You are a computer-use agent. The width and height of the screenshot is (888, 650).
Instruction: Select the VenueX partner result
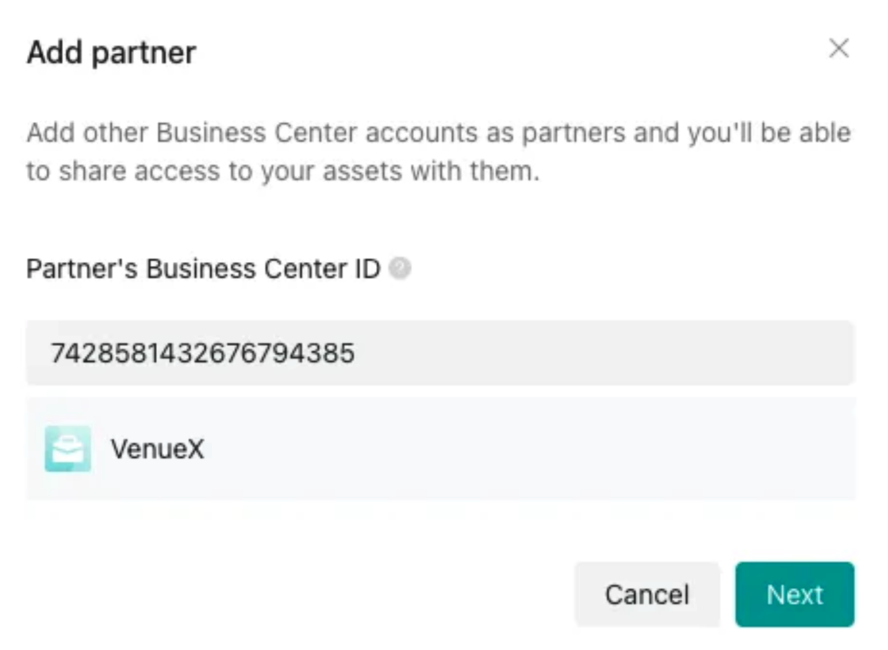[x=440, y=449]
